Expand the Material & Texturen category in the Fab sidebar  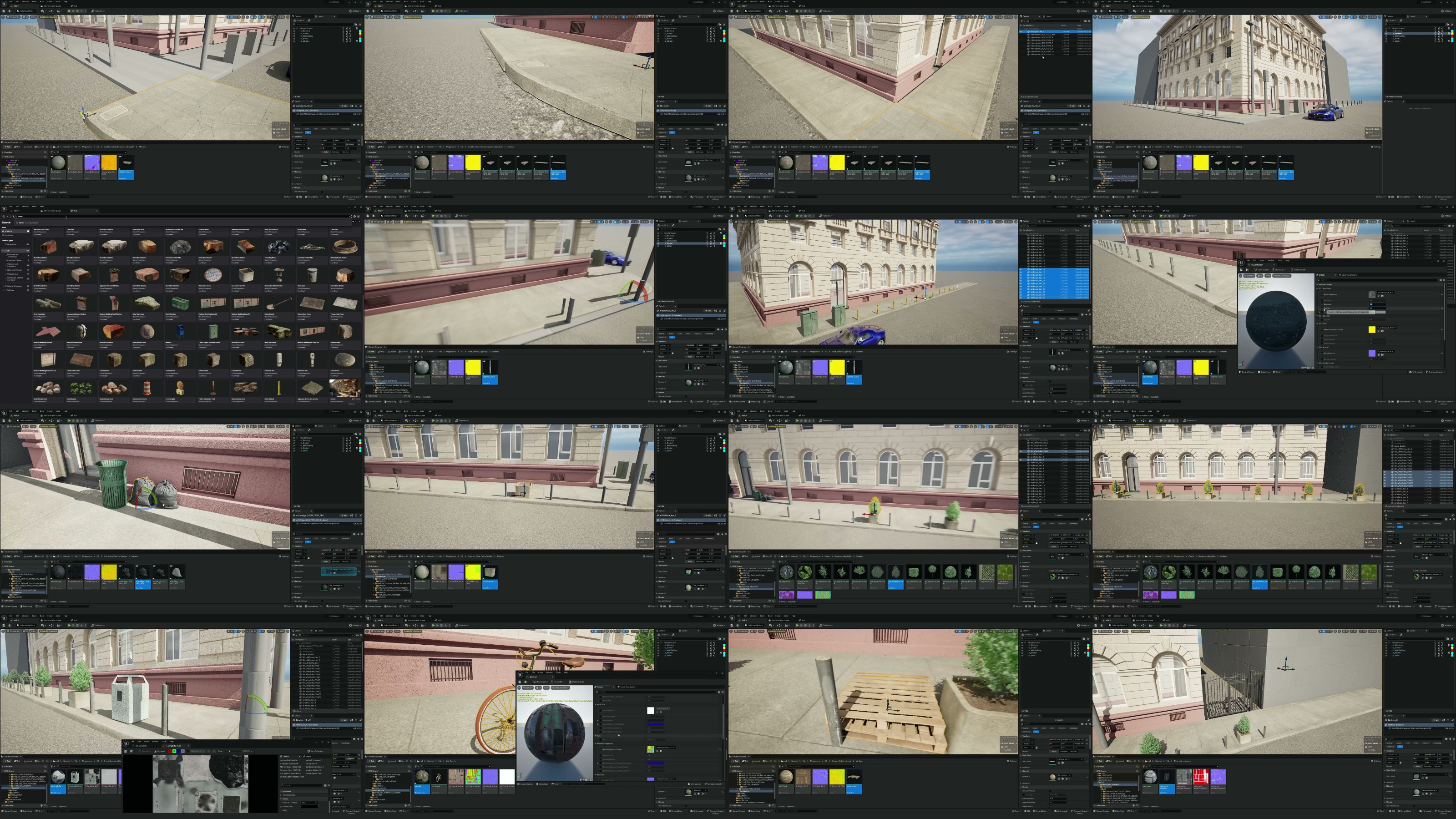[x=3, y=287]
